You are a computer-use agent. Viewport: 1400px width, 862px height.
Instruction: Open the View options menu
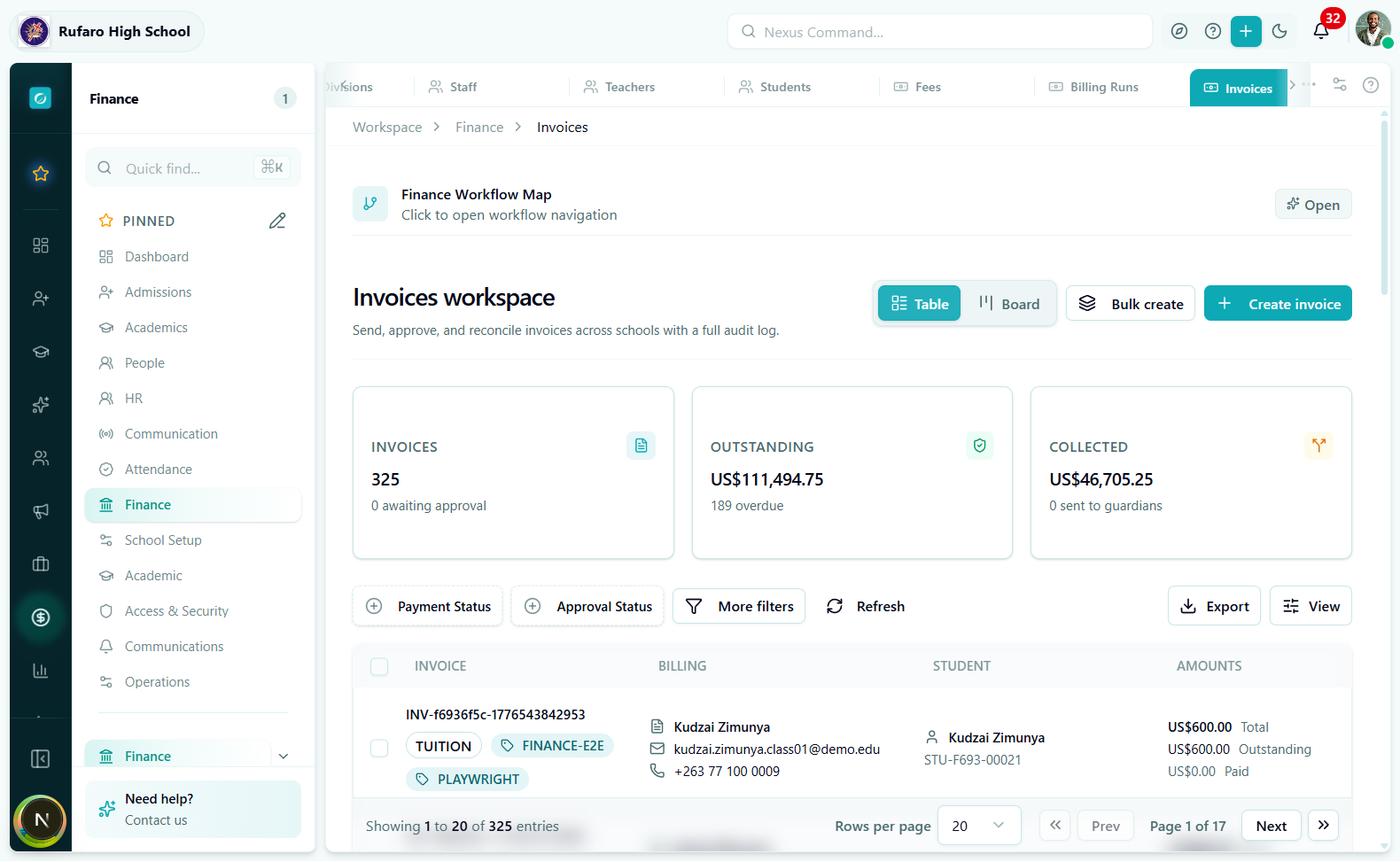[x=1311, y=607]
